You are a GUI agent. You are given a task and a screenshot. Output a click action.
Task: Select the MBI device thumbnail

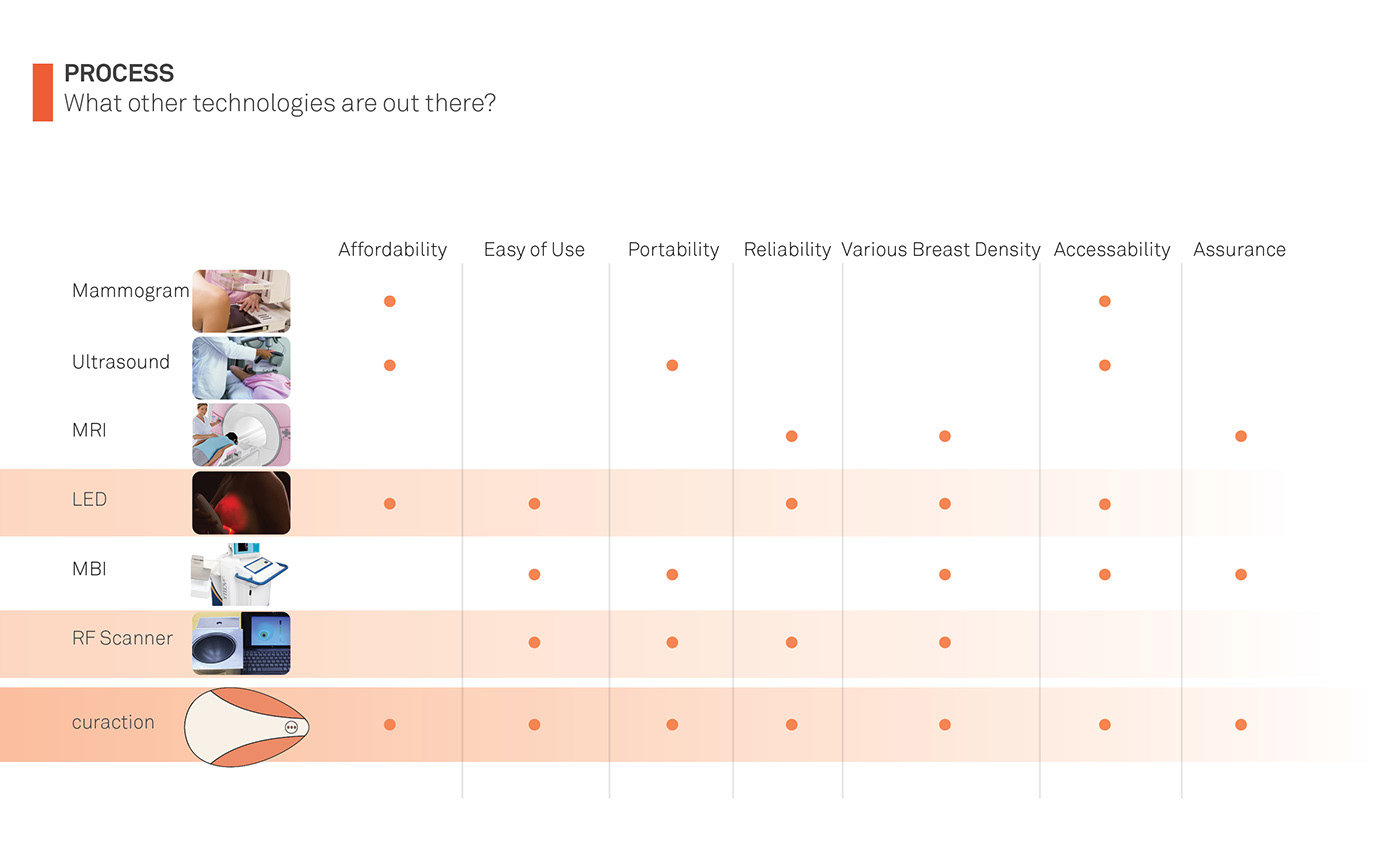pos(241,573)
